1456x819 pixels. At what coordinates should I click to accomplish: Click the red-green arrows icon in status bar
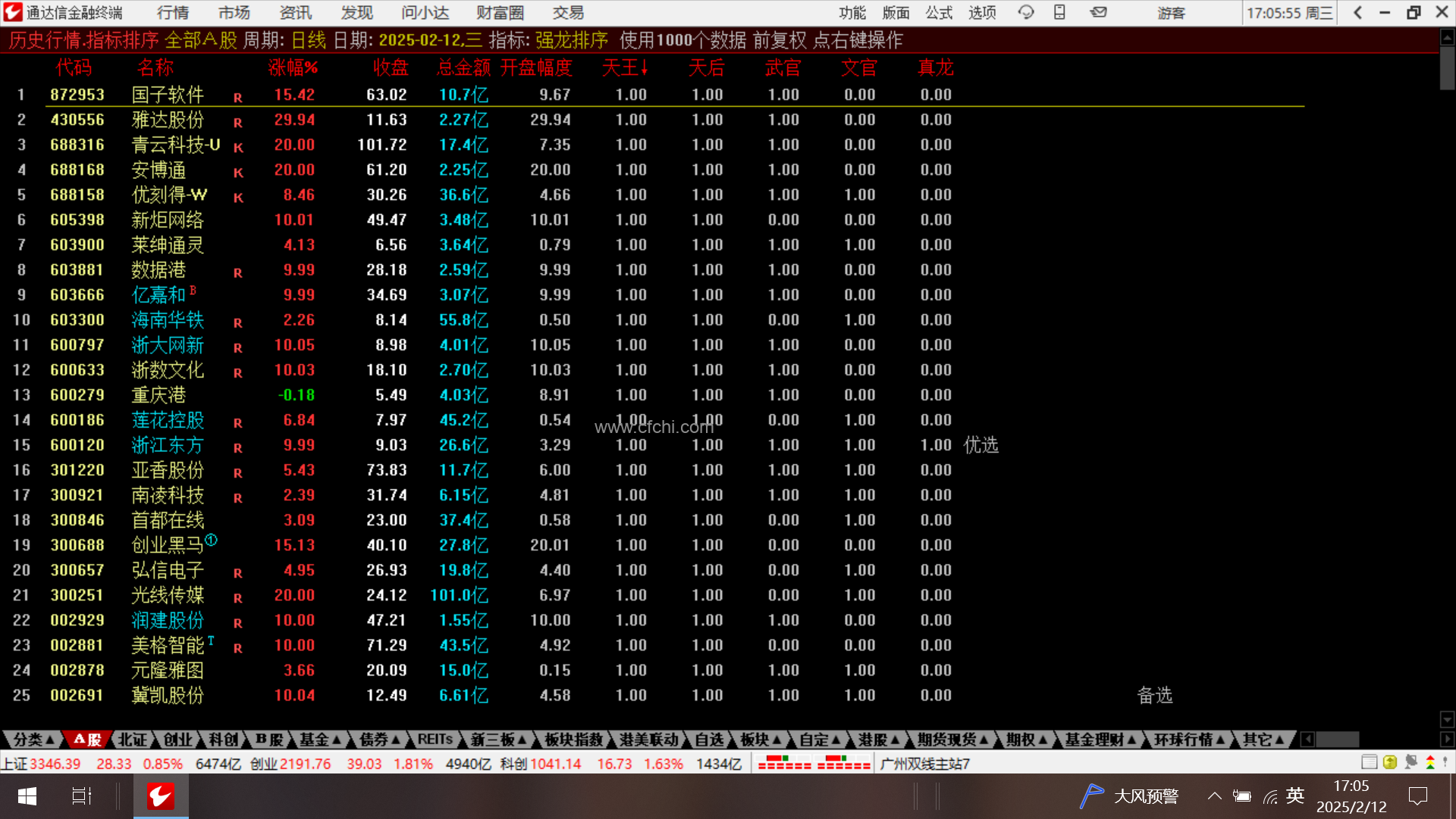(x=1430, y=762)
